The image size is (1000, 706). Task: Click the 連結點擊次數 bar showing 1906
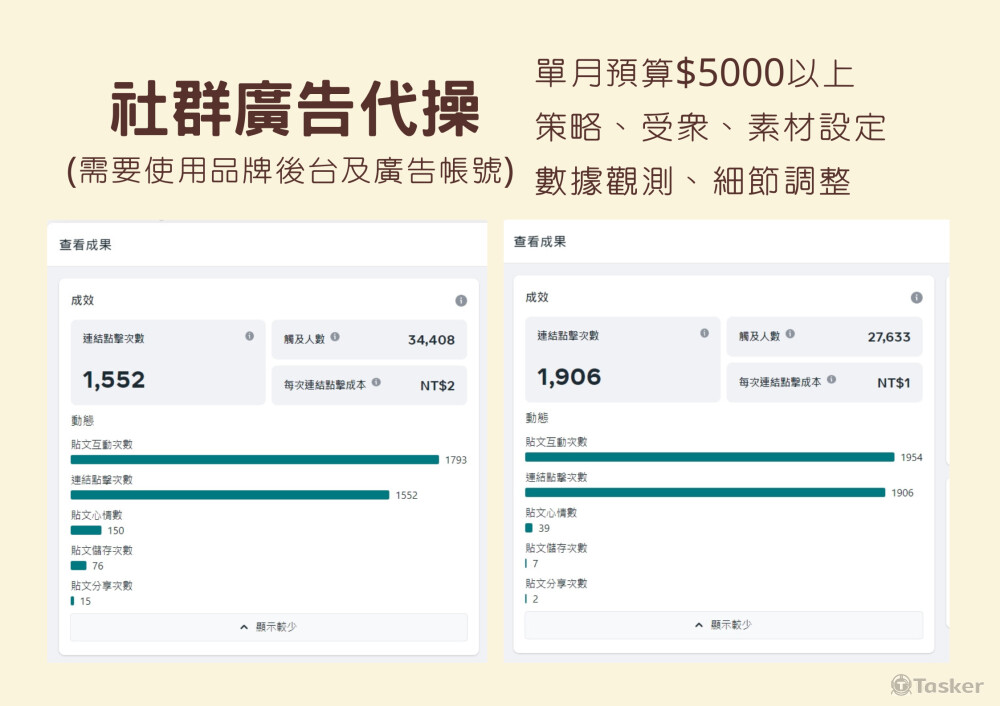click(x=704, y=492)
